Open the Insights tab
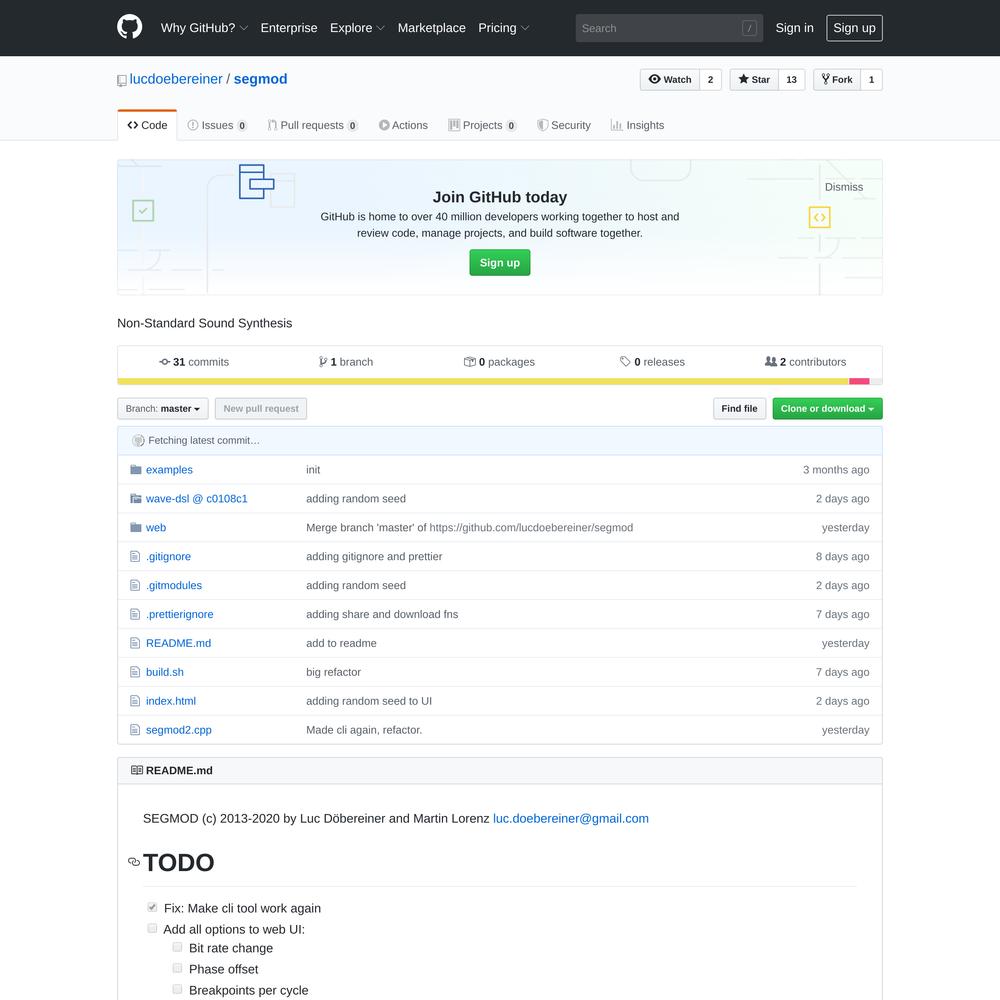1000x1000 pixels. pos(637,125)
